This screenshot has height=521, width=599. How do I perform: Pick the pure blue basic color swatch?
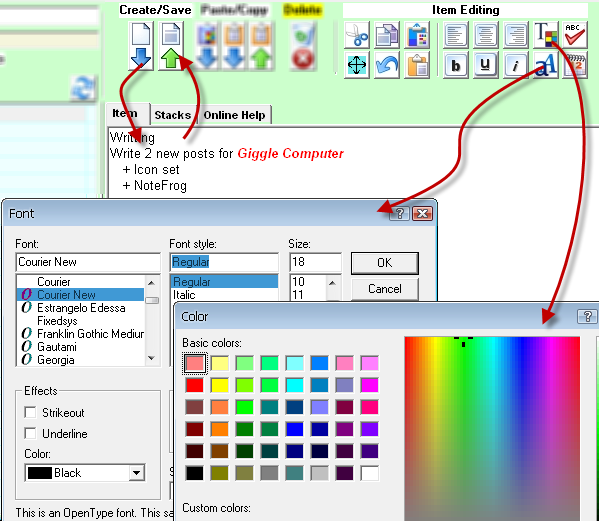point(295,429)
